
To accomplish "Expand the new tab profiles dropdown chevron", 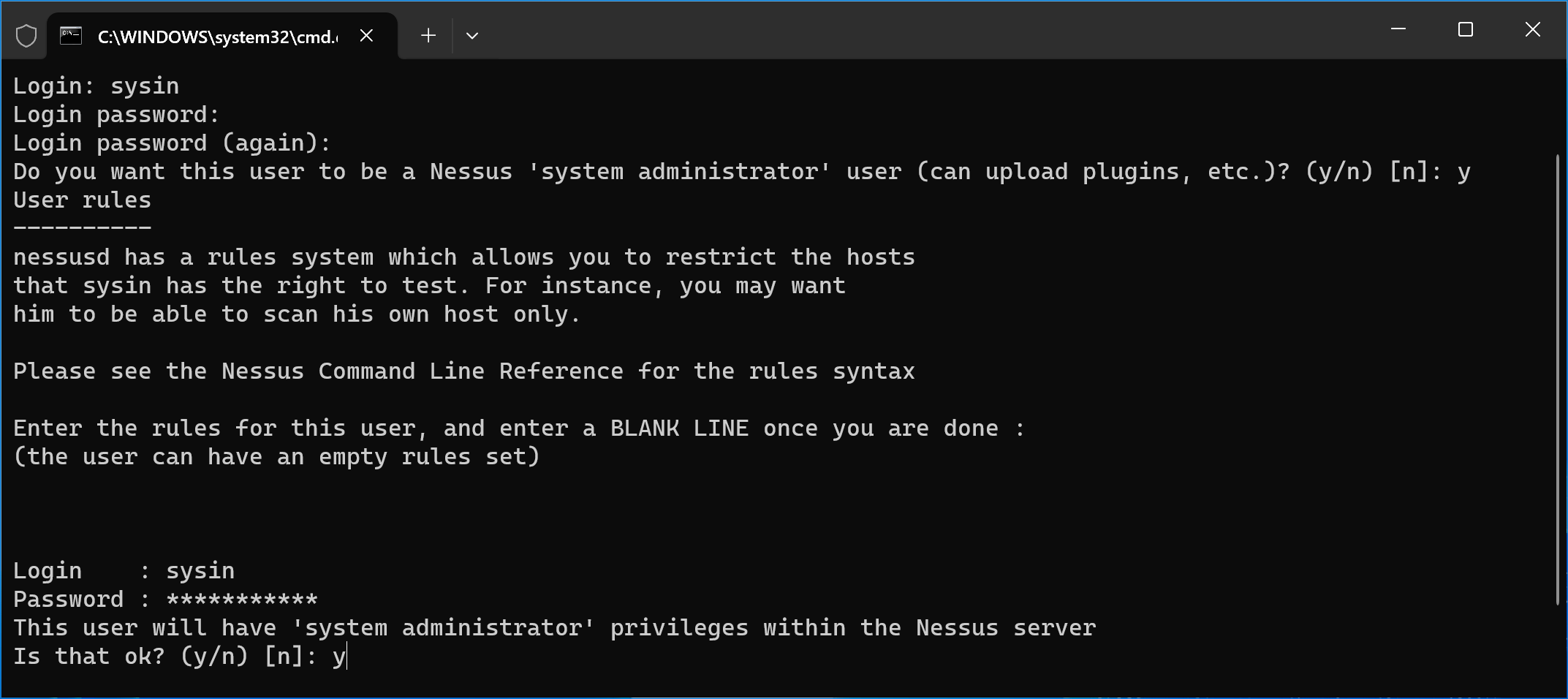I will pyautogui.click(x=472, y=35).
